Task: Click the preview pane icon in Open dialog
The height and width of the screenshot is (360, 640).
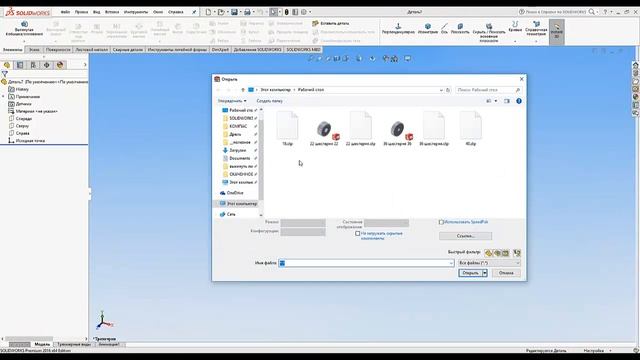Action: [507, 101]
